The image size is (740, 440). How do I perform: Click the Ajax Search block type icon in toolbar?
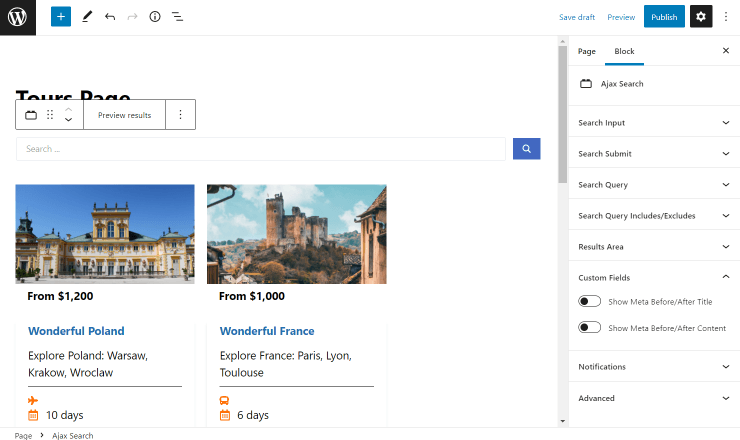(x=31, y=115)
